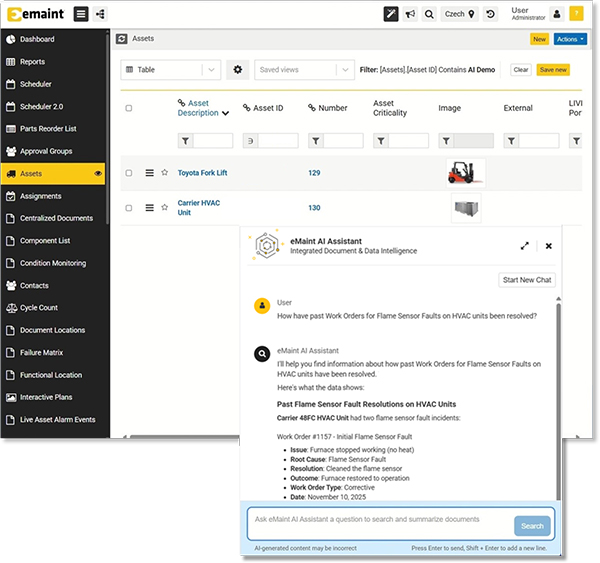Clear the current filter
The image size is (600, 563).
coord(520,70)
